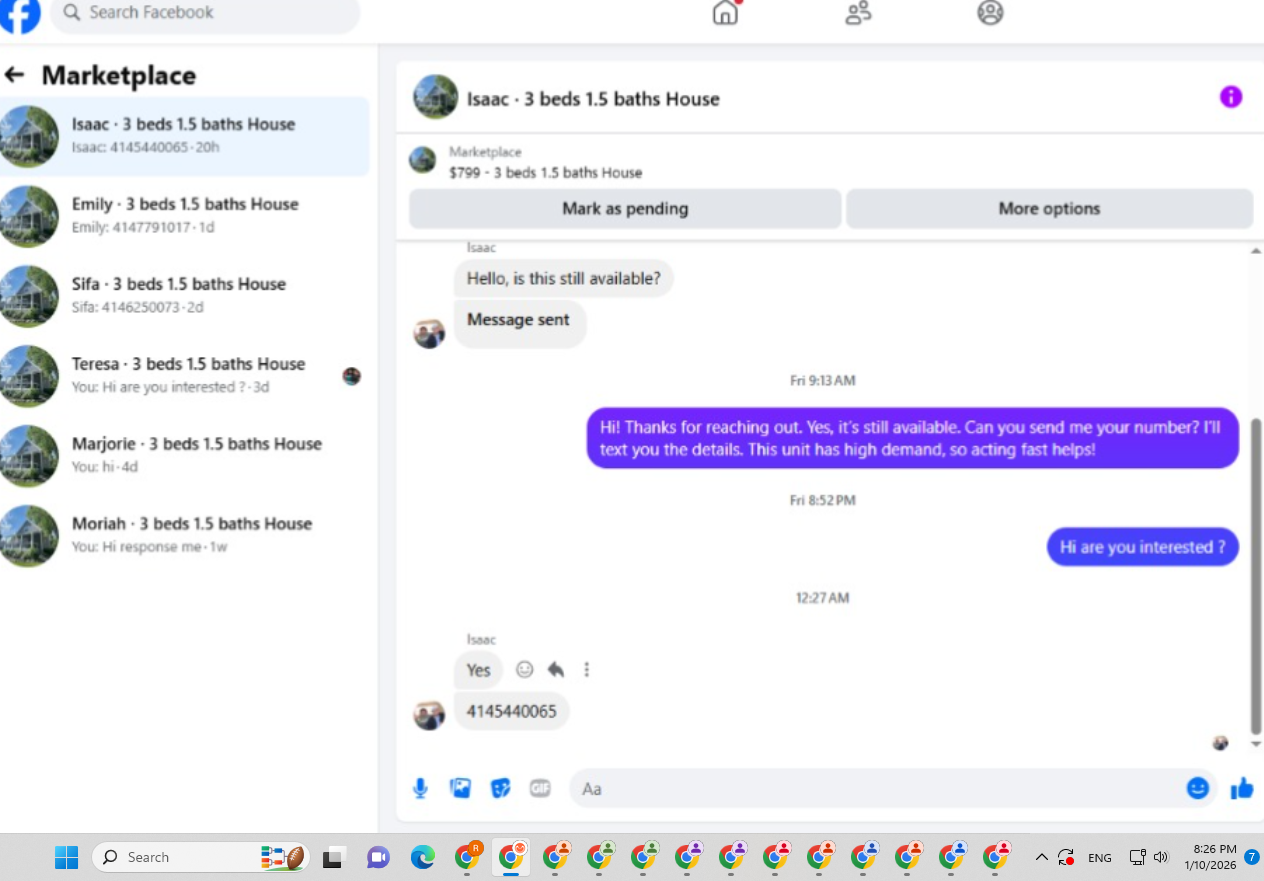Open the GIF picker icon
This screenshot has width=1264, height=881.
tap(540, 788)
